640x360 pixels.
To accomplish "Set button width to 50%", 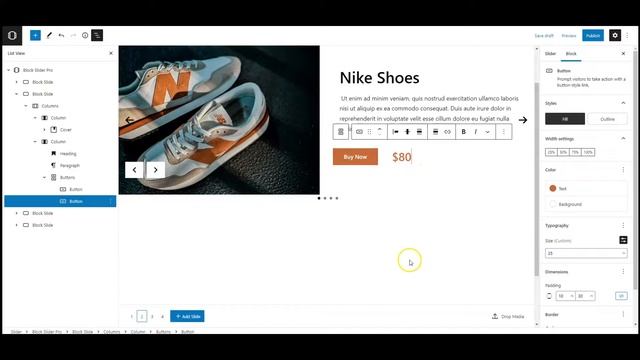I will (563, 152).
